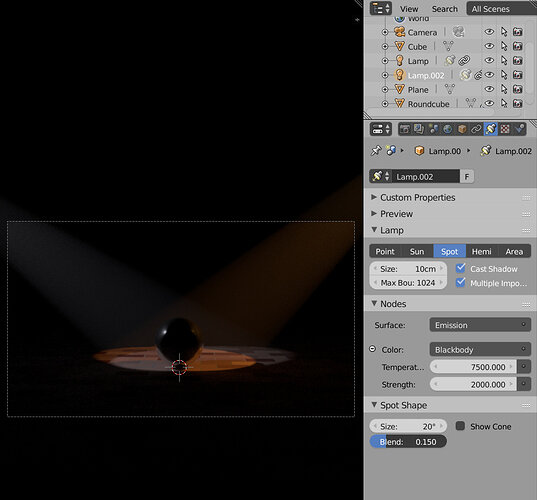
Task: Open the Object properties cube tab
Action: [462, 129]
